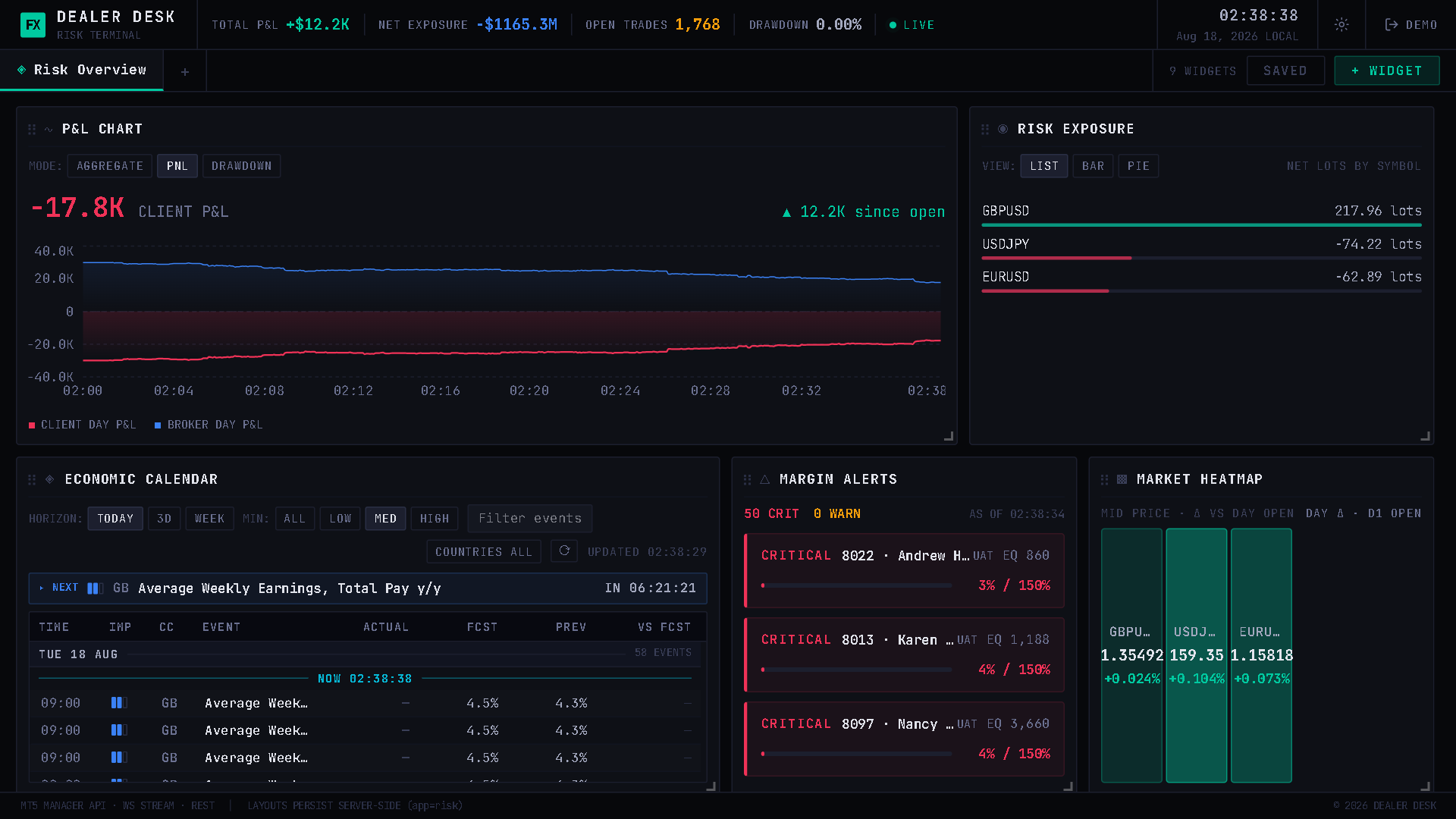The height and width of the screenshot is (819, 1456).
Task: Select the GBPUSD exposure row
Action: coord(1202,214)
